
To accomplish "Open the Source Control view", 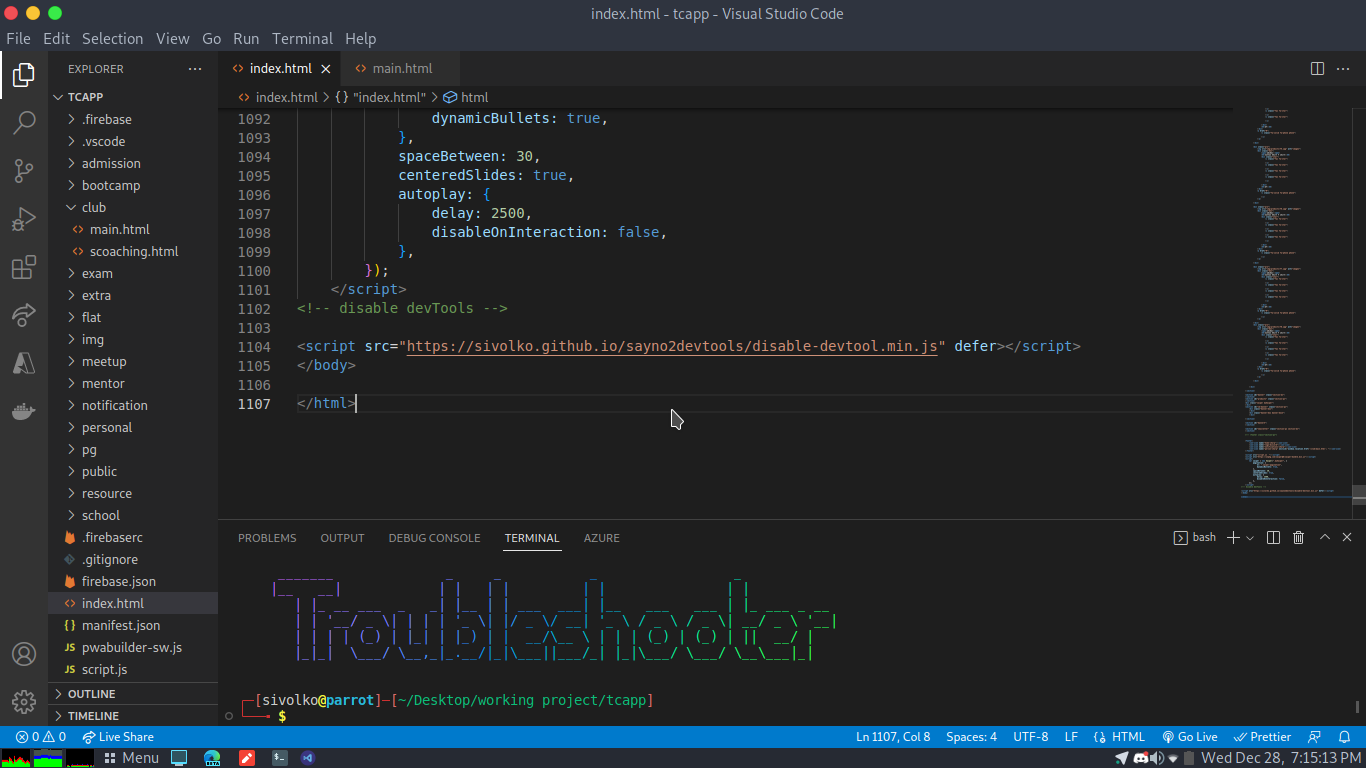I will click(24, 171).
